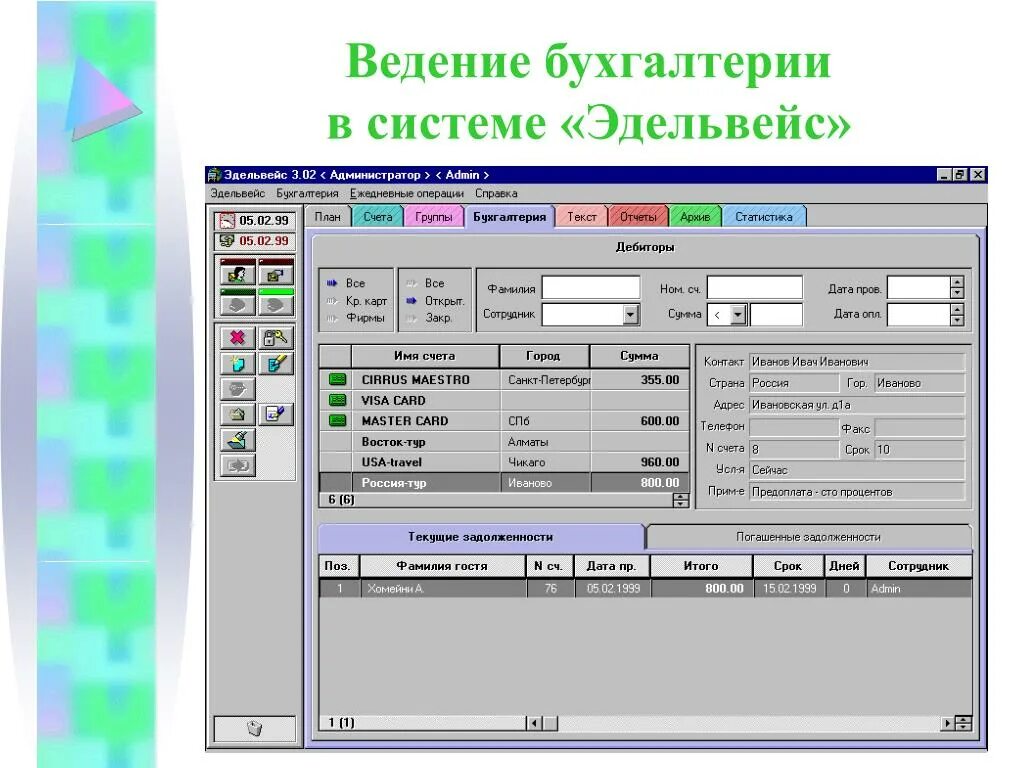This screenshot has height=768, width=1024.
Task: Click the clock icon beside black date 05.02.99
Action: point(227,221)
